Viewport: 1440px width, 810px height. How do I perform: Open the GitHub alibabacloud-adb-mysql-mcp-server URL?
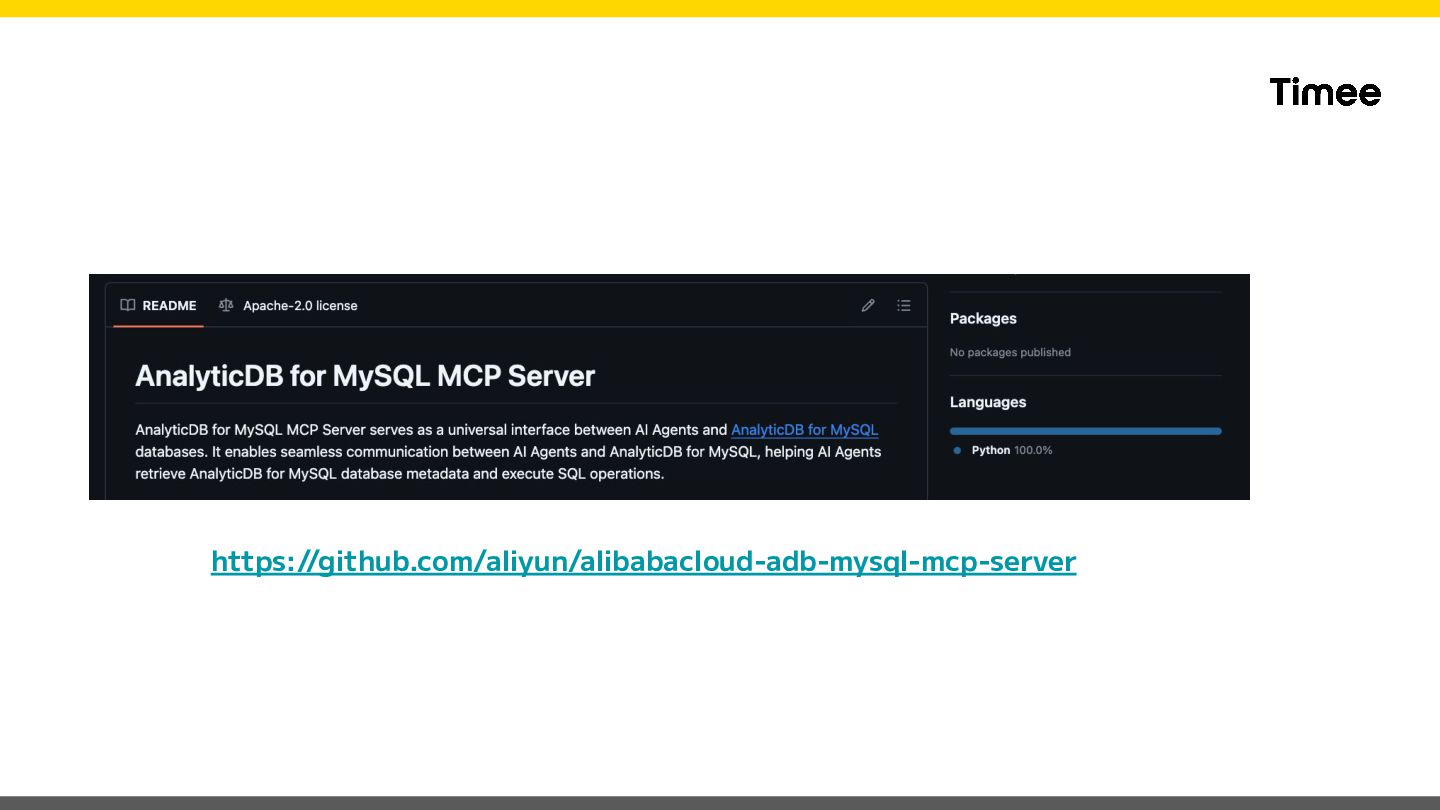643,562
